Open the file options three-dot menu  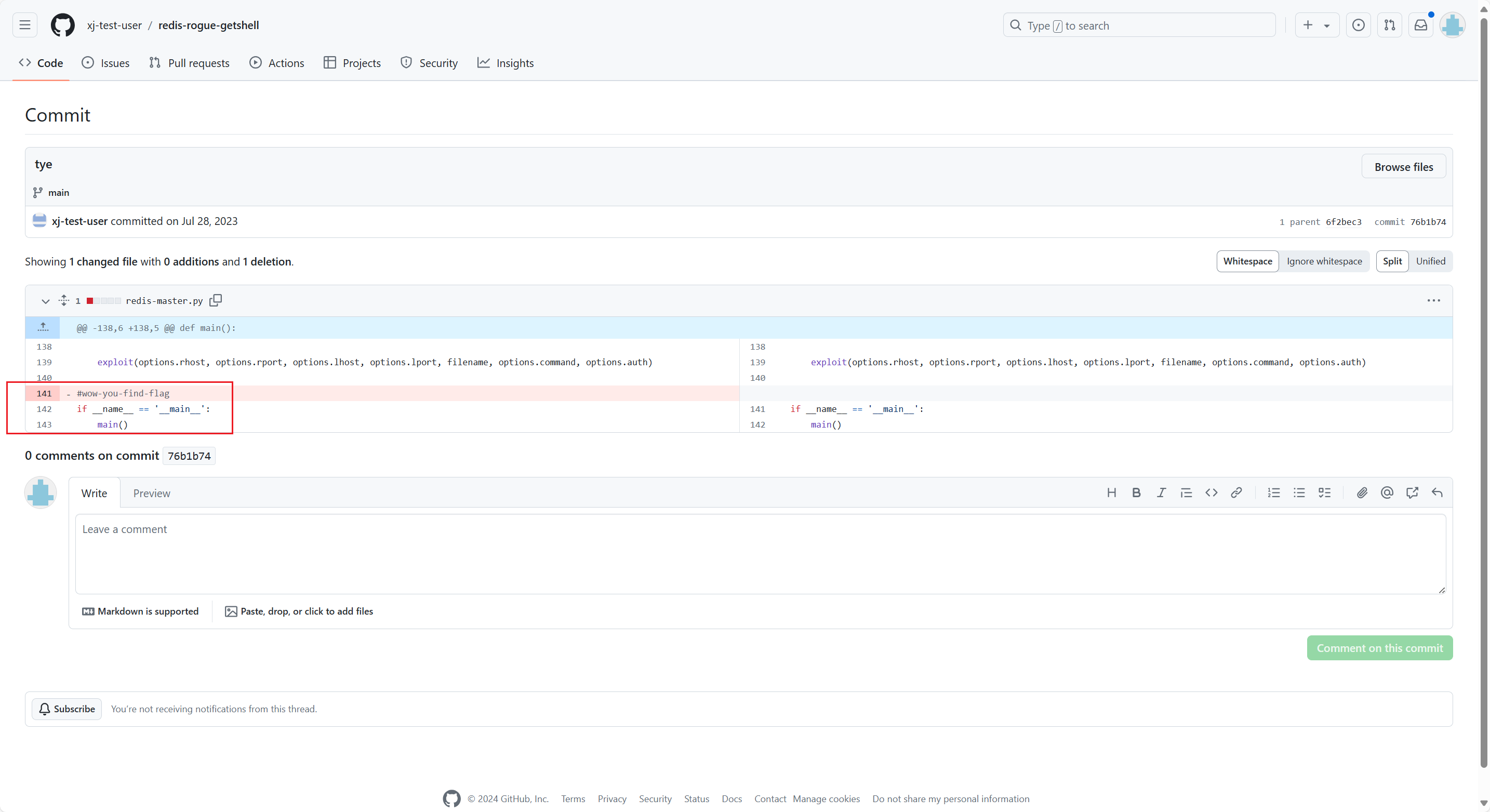click(x=1433, y=300)
